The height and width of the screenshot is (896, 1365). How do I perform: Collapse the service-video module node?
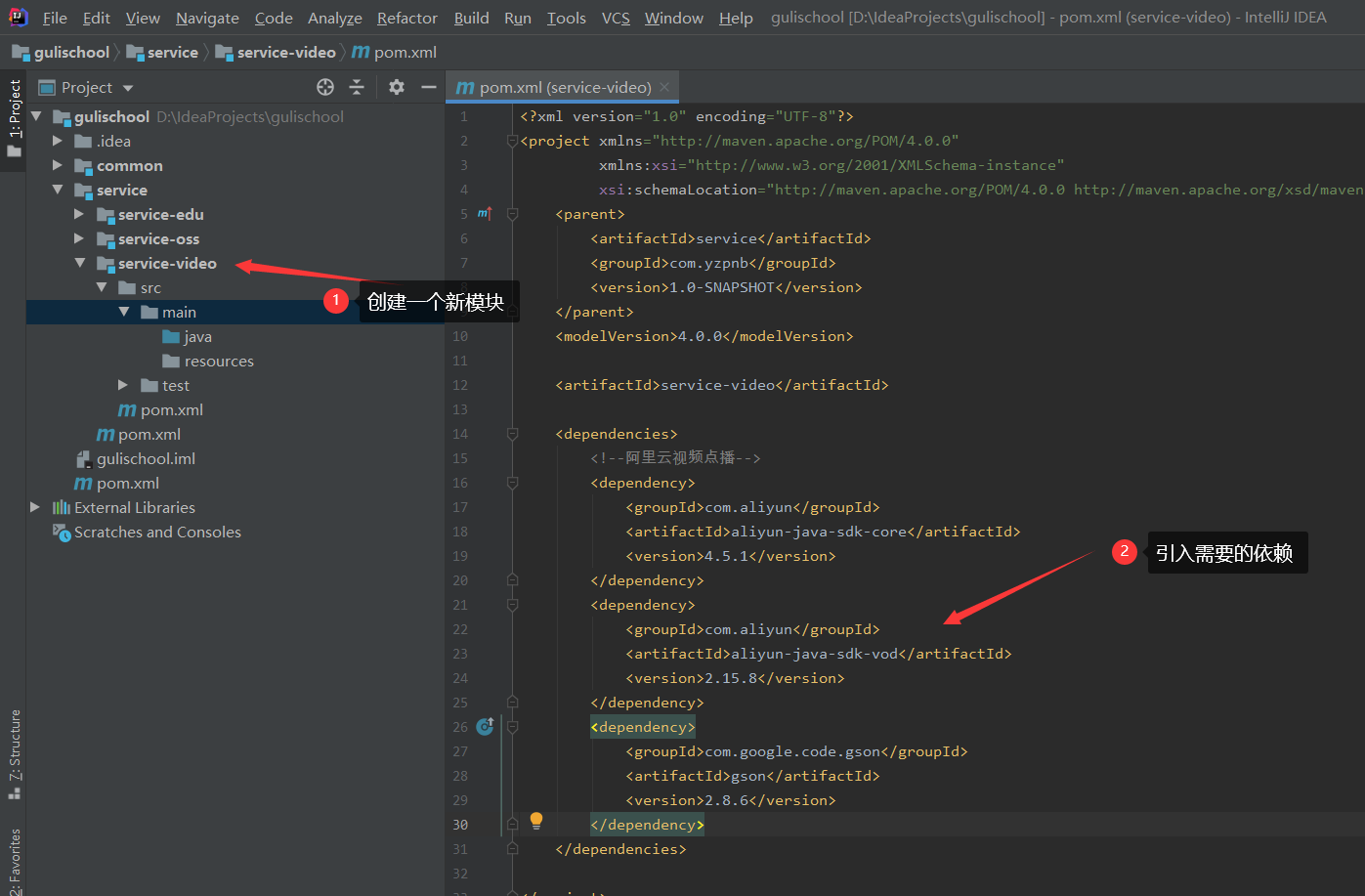pyautogui.click(x=79, y=263)
